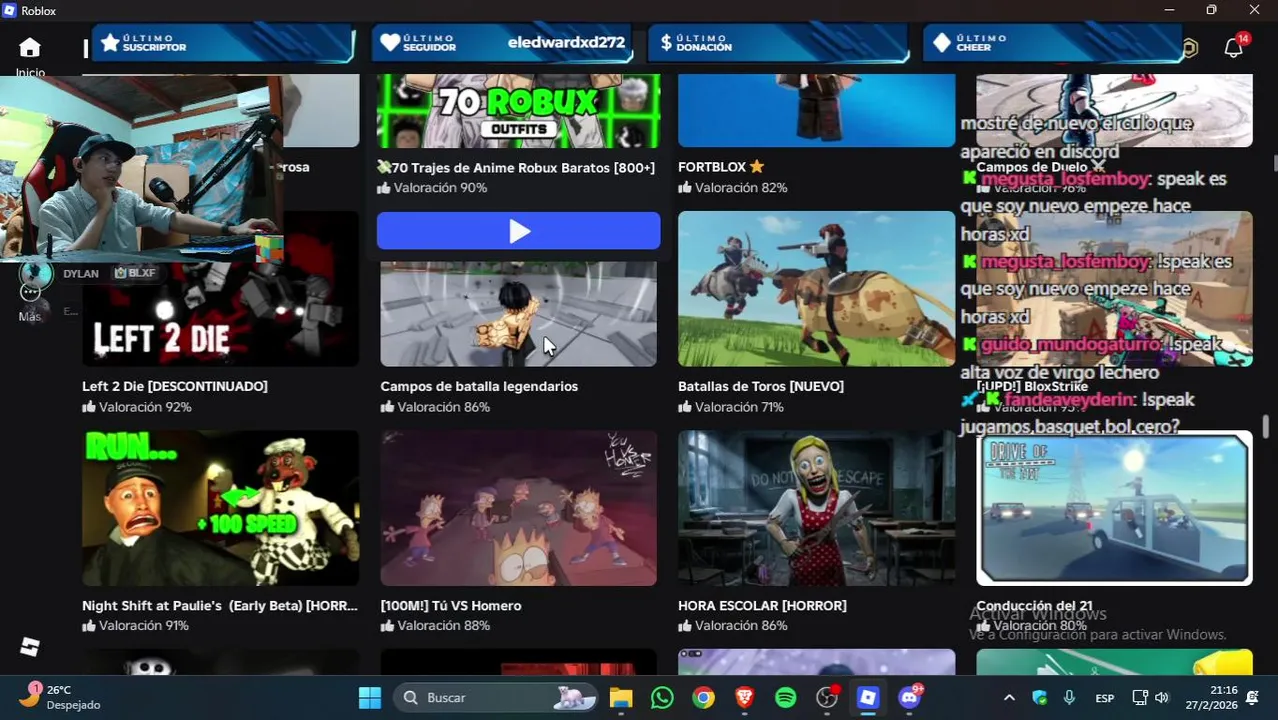
Task: Open Google Chrome in the taskbar
Action: [x=703, y=698]
